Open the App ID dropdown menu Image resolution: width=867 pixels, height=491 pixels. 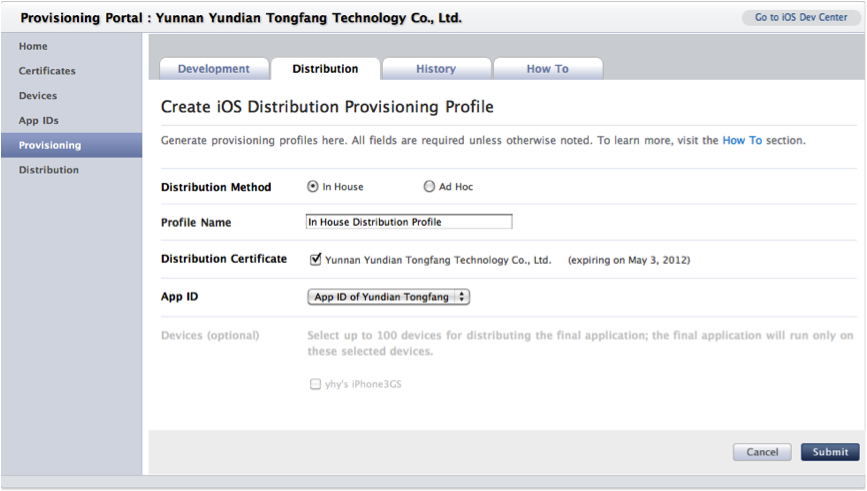coord(389,297)
